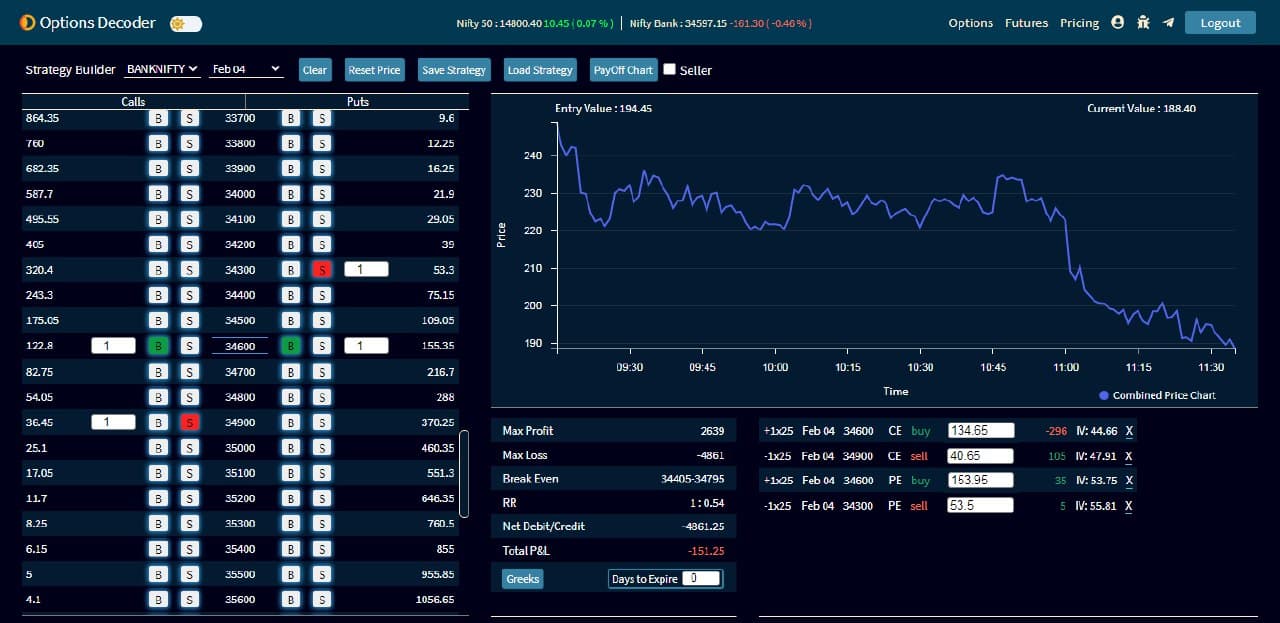The width and height of the screenshot is (1280, 623).
Task: Click the Options Decoder logo icon
Action: point(27,22)
